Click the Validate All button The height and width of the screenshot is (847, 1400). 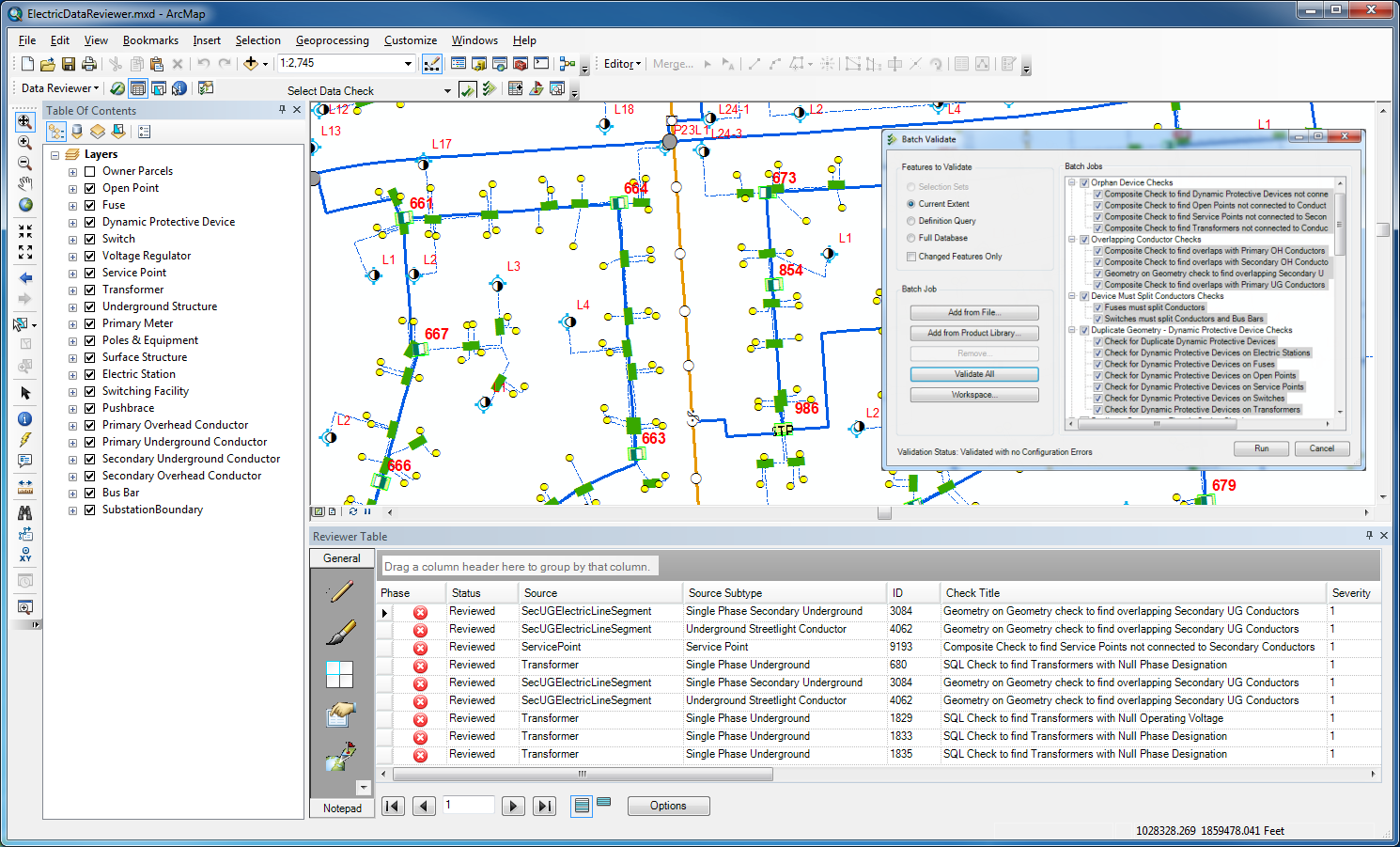(973, 374)
